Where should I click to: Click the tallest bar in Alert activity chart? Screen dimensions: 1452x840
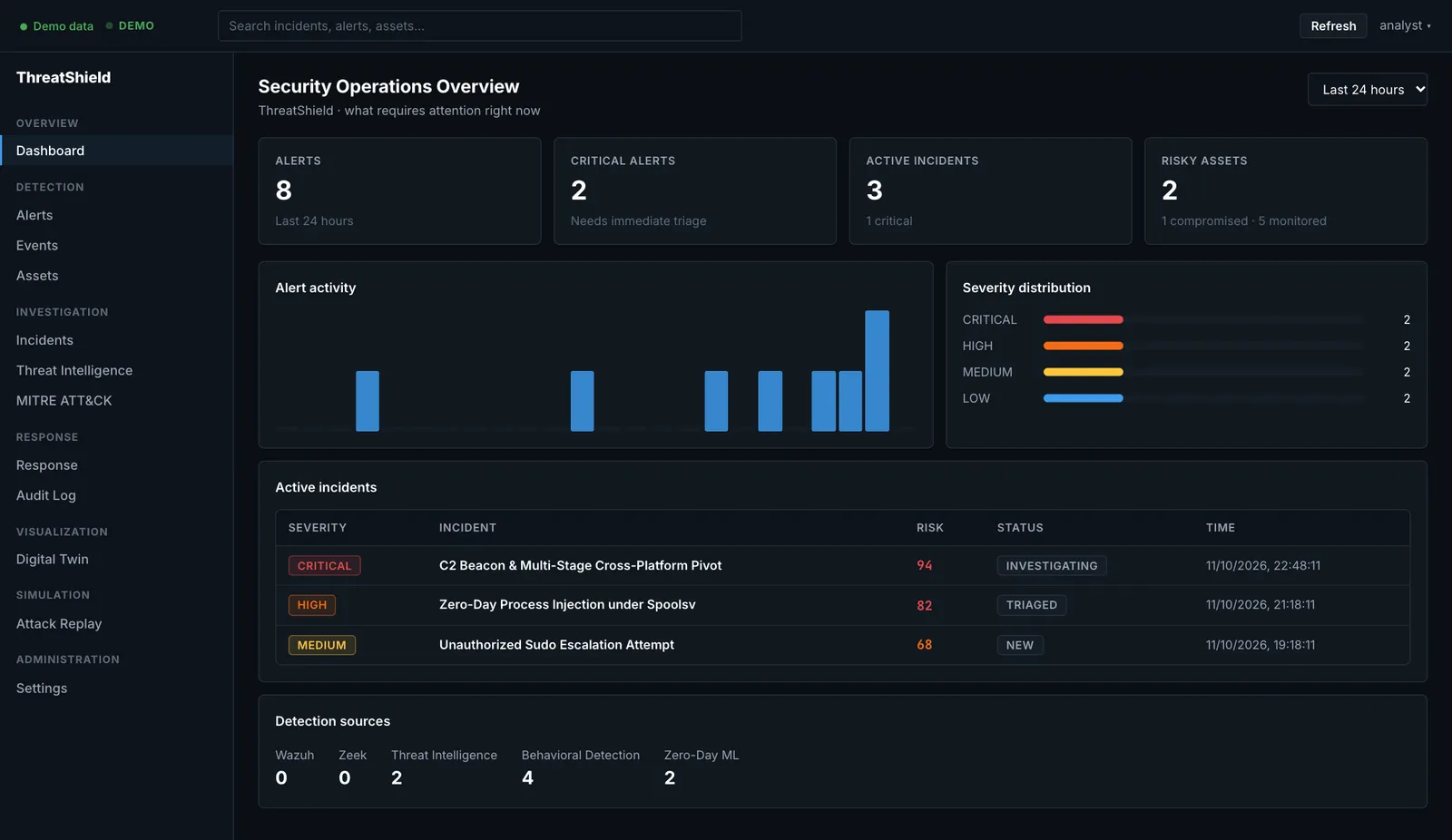click(x=877, y=371)
